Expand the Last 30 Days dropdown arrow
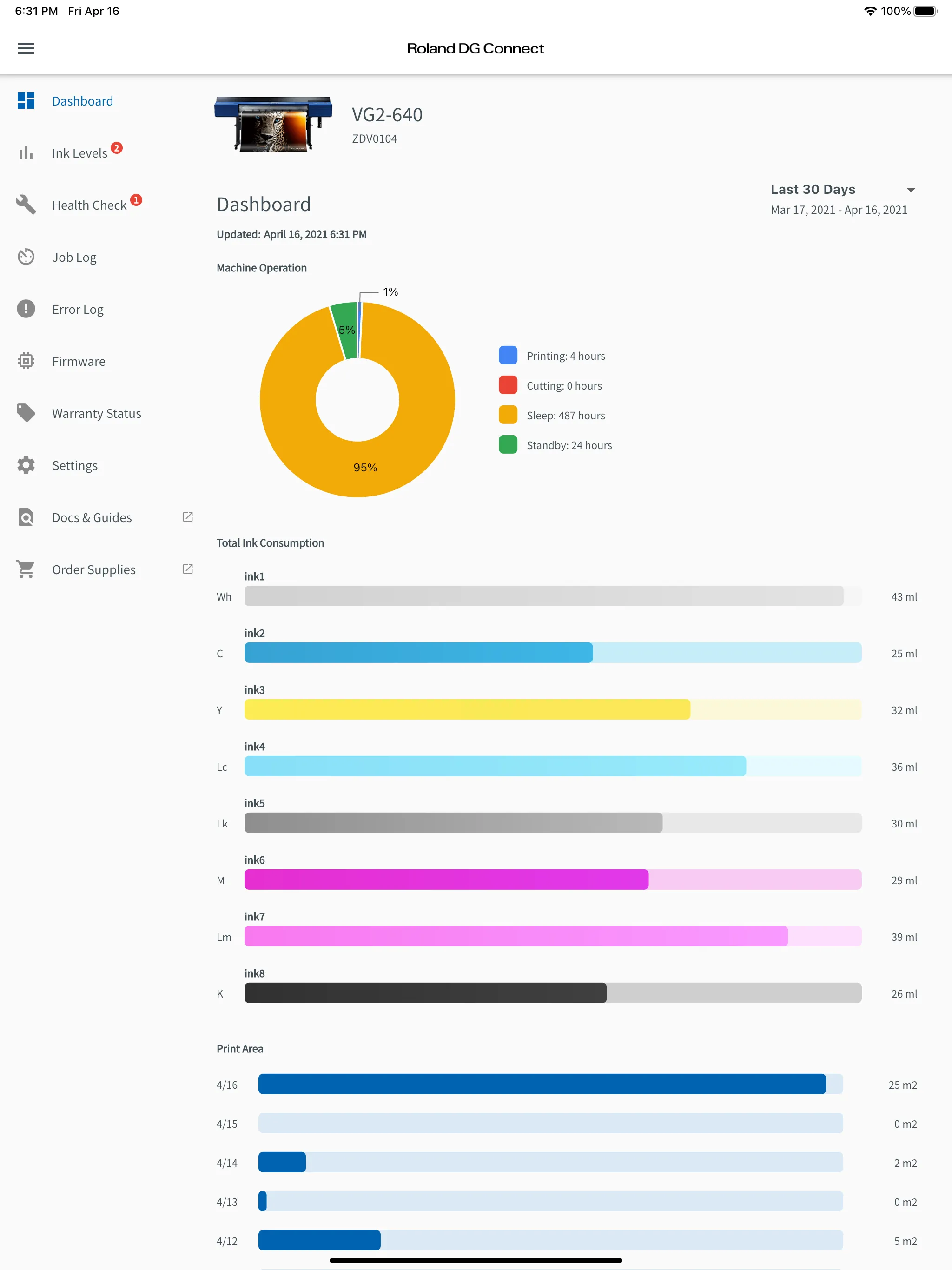The height and width of the screenshot is (1270, 952). tap(911, 190)
